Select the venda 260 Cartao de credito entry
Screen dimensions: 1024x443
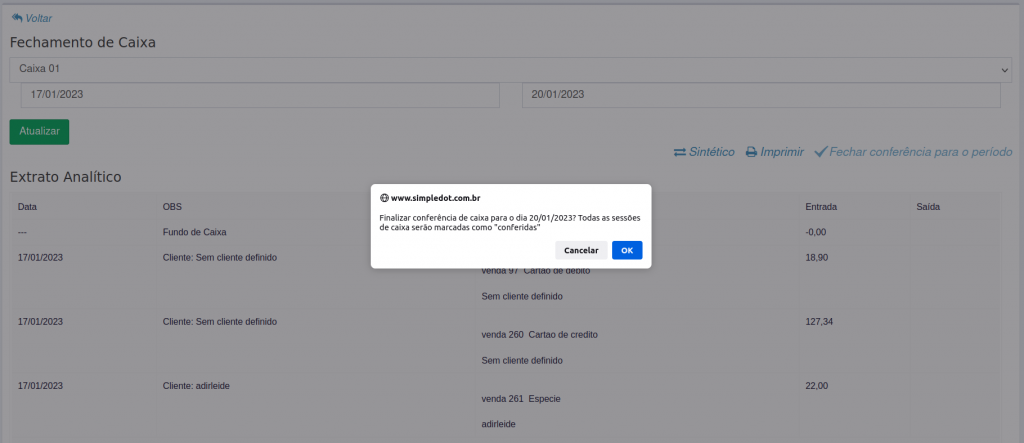tap(540, 334)
